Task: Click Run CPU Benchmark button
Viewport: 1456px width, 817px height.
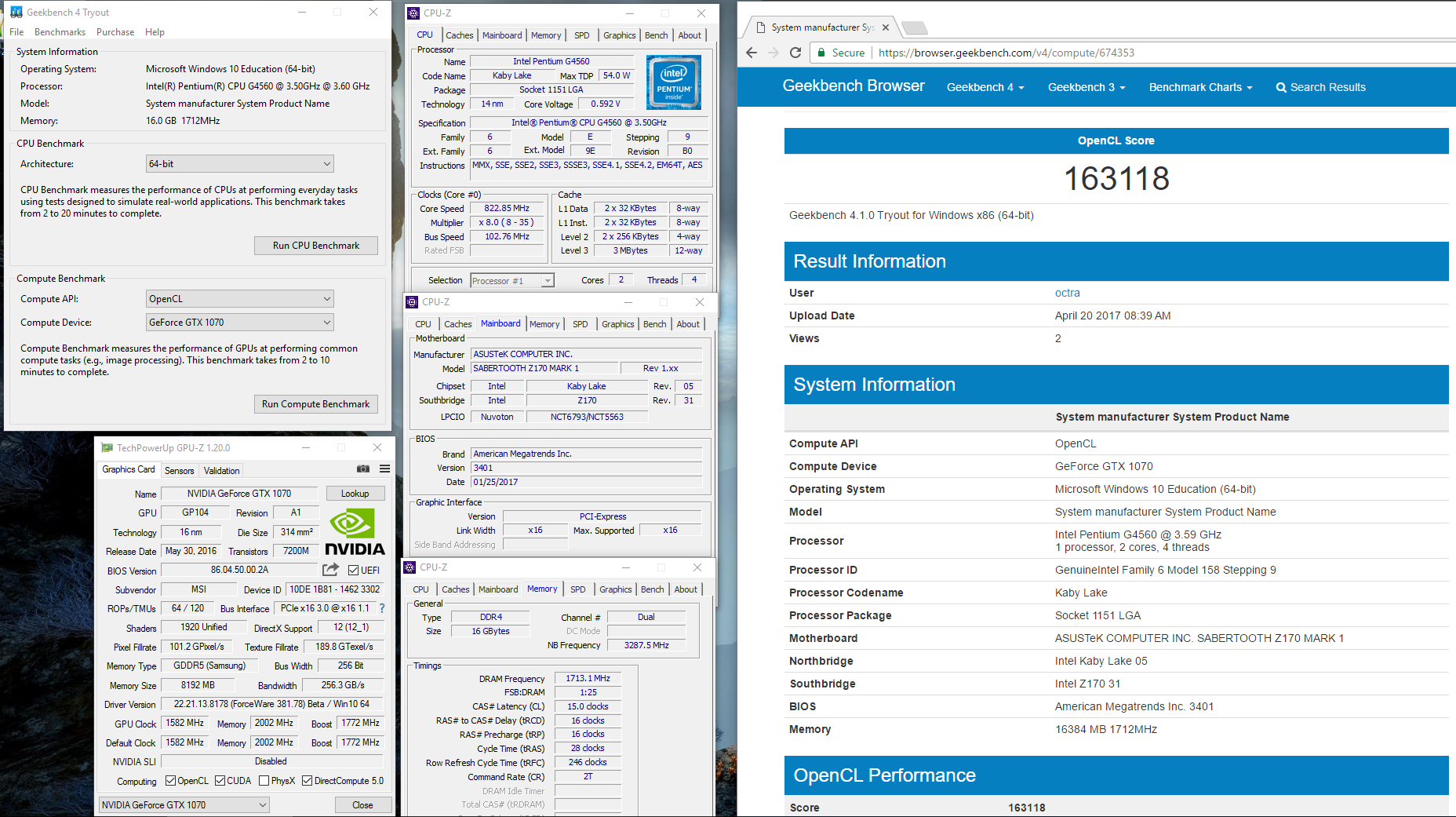Action: tap(316, 246)
